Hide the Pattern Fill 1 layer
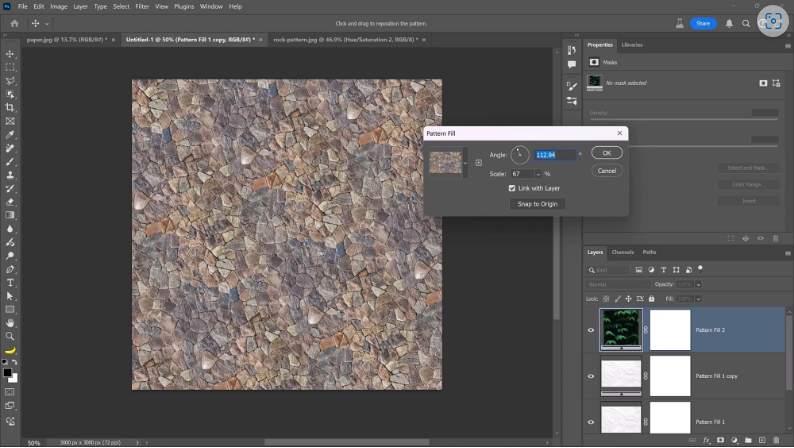This screenshot has width=794, height=448. (591, 422)
